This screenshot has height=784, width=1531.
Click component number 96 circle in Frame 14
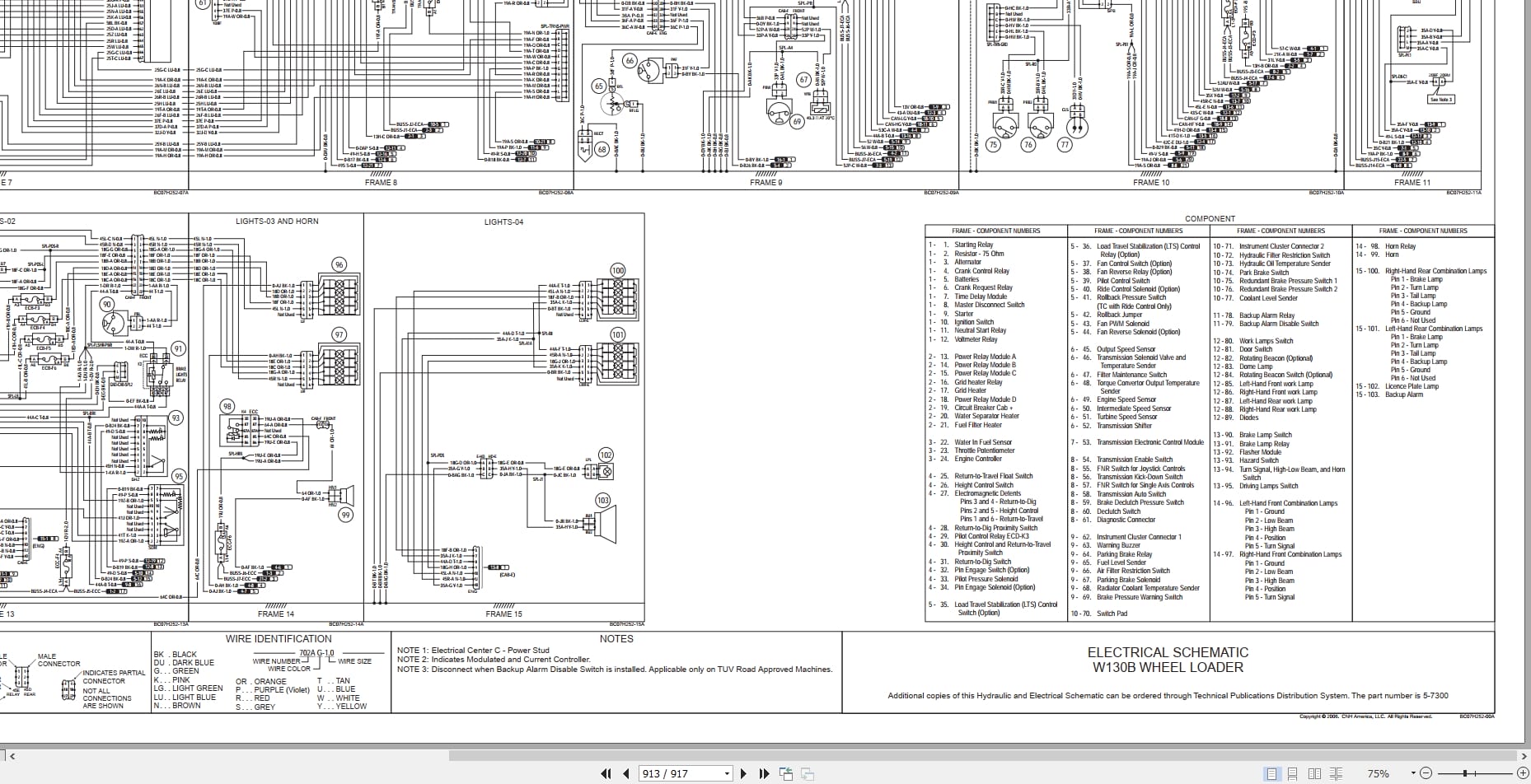tap(339, 264)
